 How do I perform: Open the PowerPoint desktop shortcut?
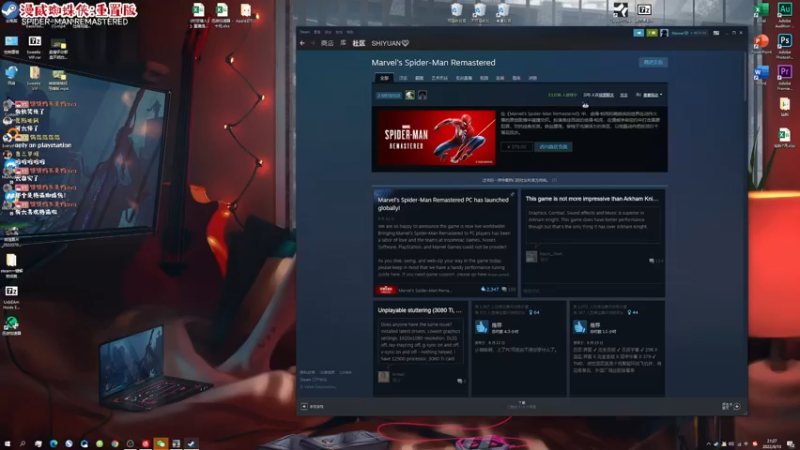pyautogui.click(x=761, y=41)
